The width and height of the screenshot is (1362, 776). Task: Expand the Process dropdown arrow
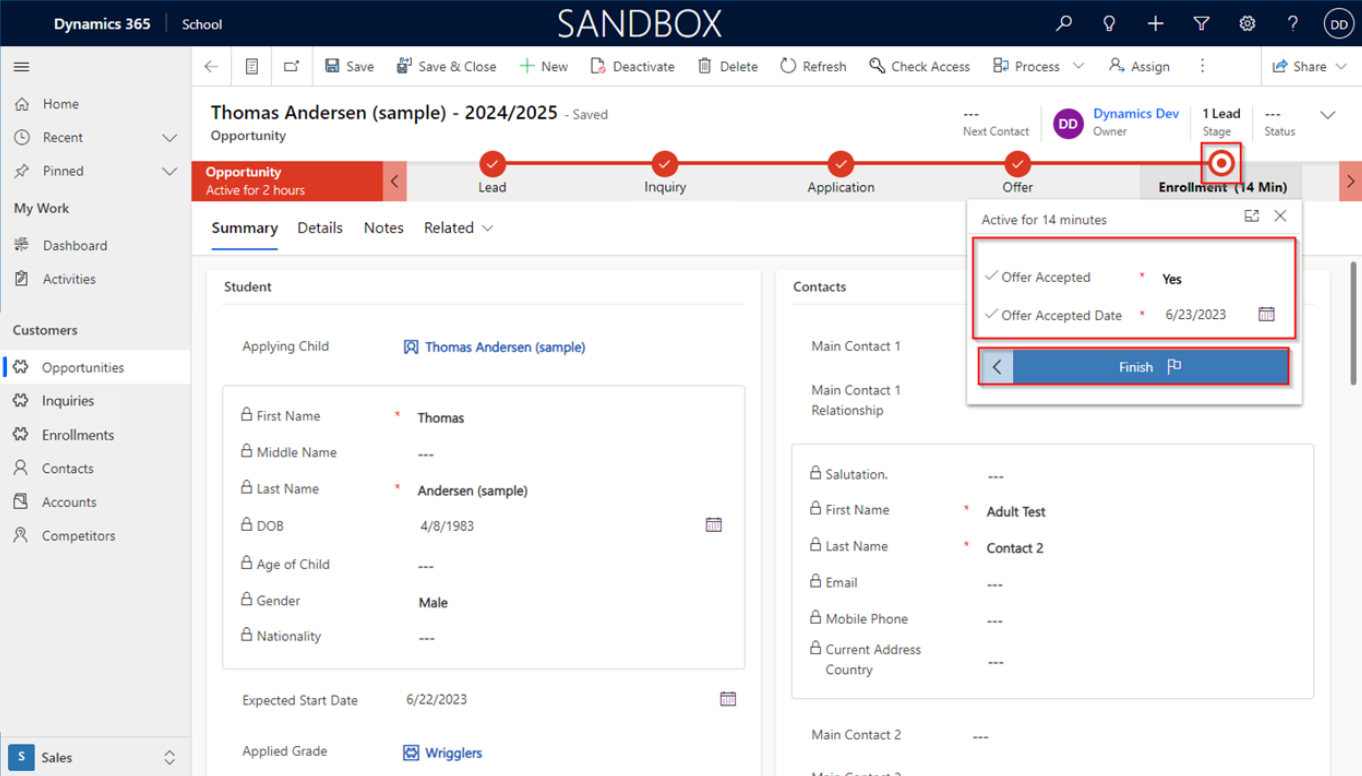pos(1078,66)
